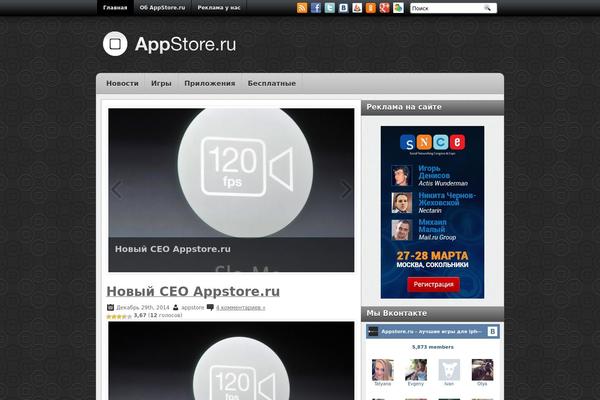This screenshot has height=400, width=600.
Task: Open the 4 комментариев link
Action: click(241, 307)
